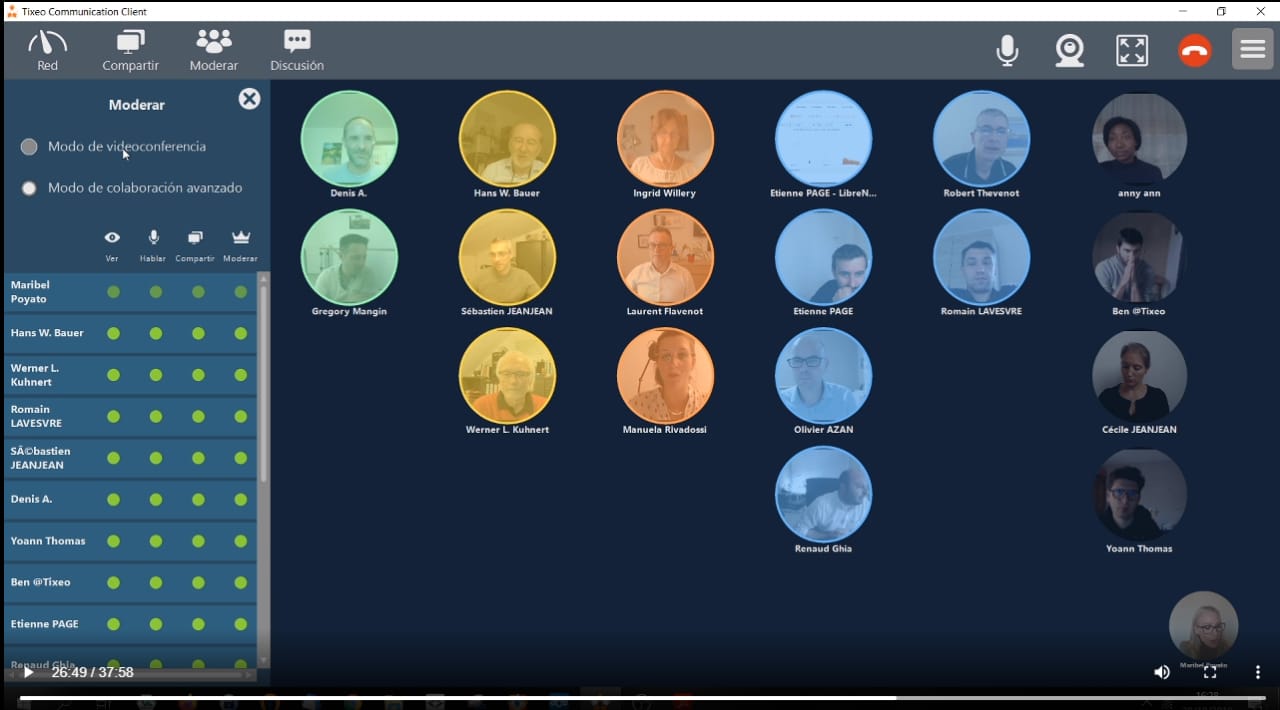The image size is (1280, 710).
Task: Select Gregory Mangin's video thumbnail
Action: pos(349,257)
